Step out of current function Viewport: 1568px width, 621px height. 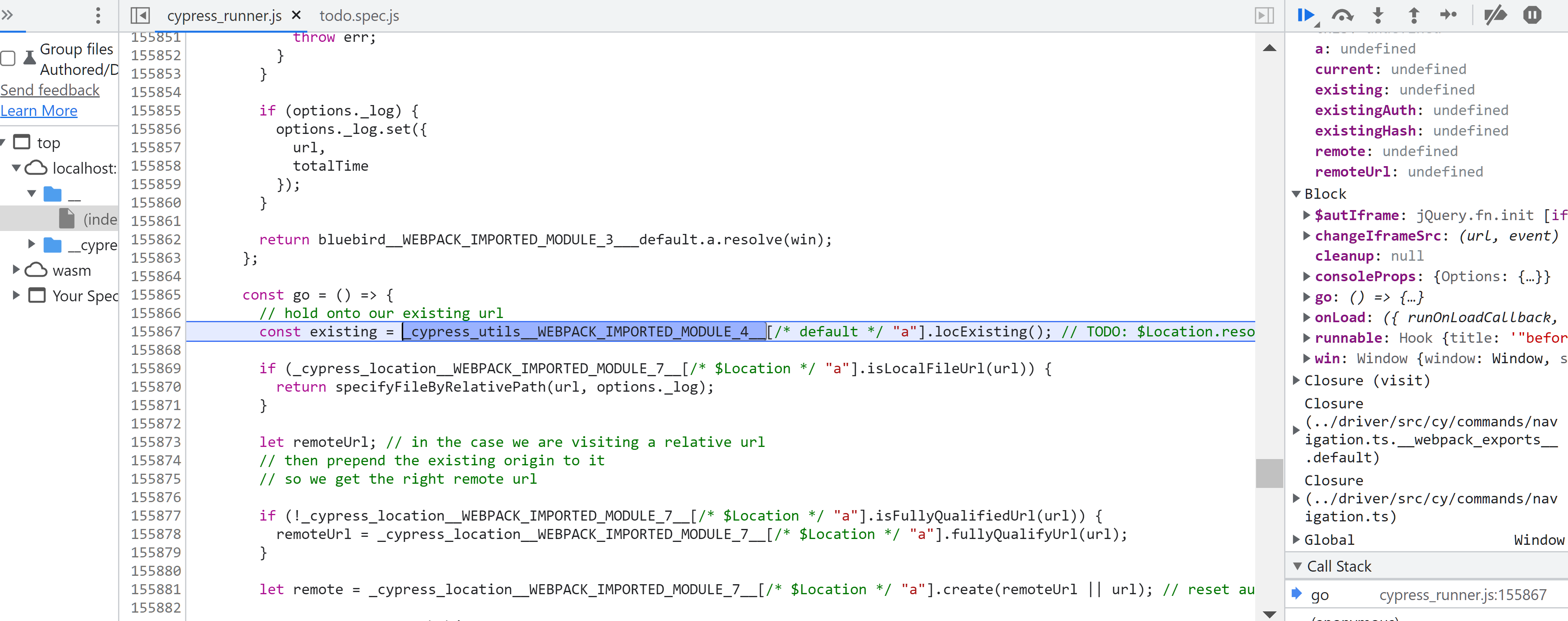[1414, 15]
